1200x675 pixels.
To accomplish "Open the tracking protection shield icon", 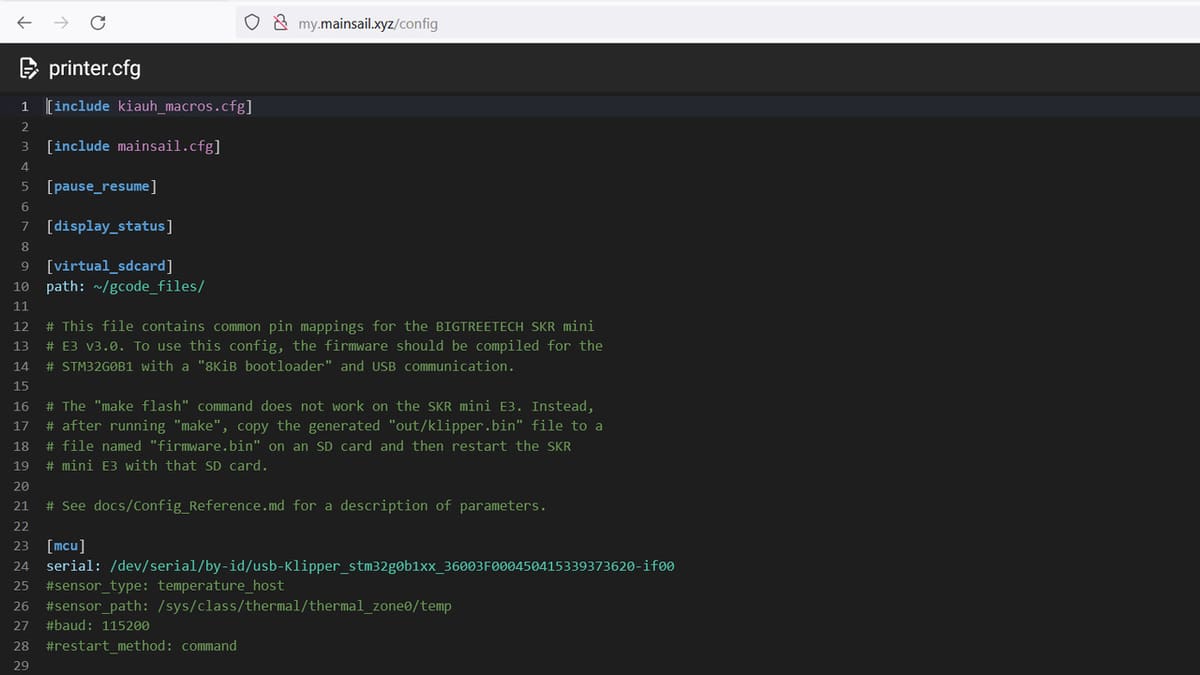I will pos(254,23).
